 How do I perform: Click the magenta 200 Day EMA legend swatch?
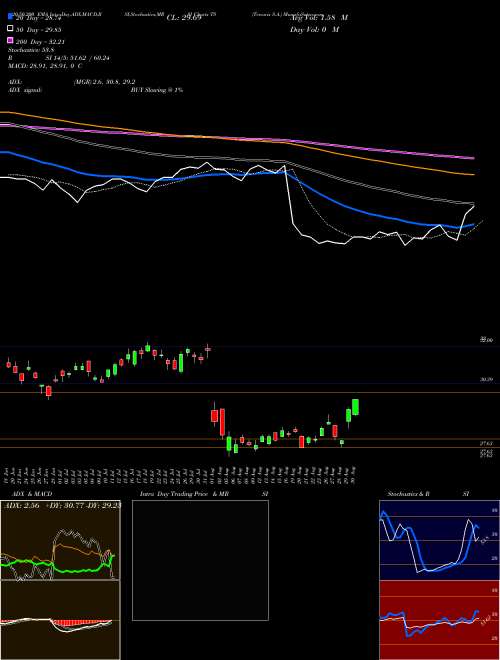(x=10, y=40)
